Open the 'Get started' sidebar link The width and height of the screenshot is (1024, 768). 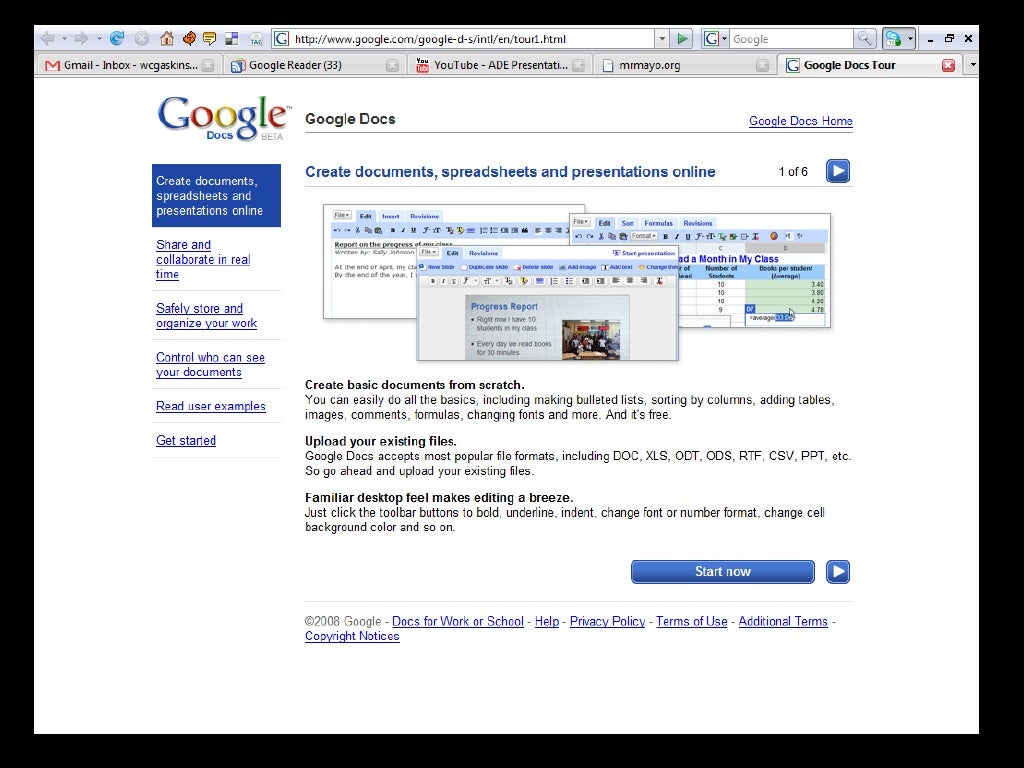(186, 441)
